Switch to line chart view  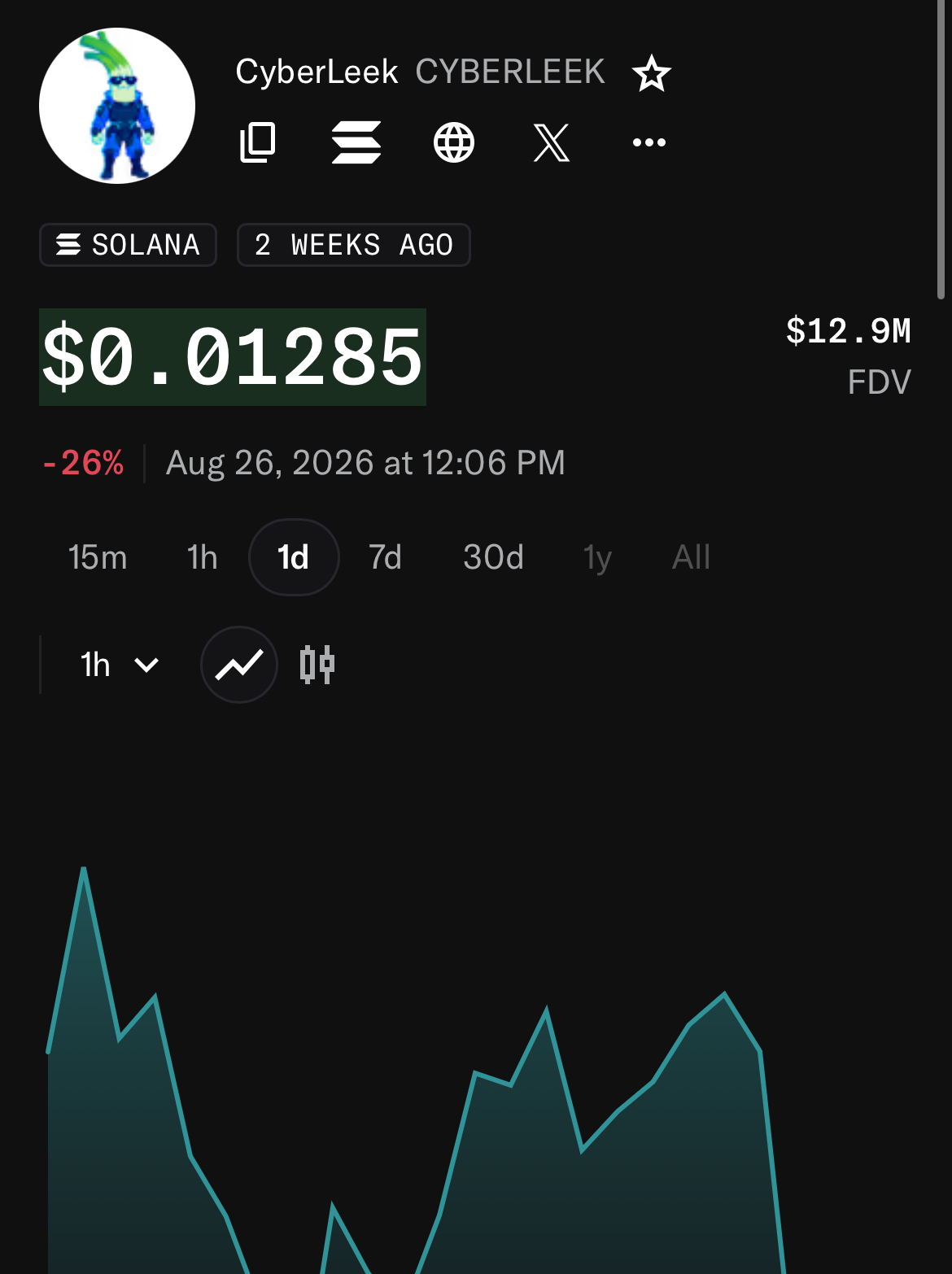(x=239, y=665)
